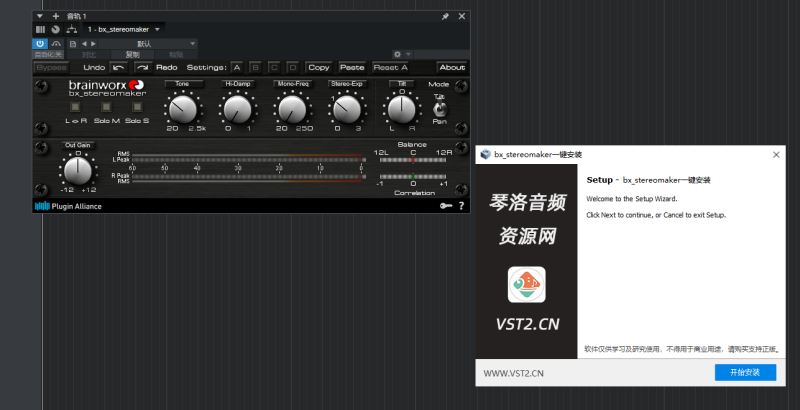The image size is (800, 410).
Task: Pin the plugin window
Action: coord(445,17)
